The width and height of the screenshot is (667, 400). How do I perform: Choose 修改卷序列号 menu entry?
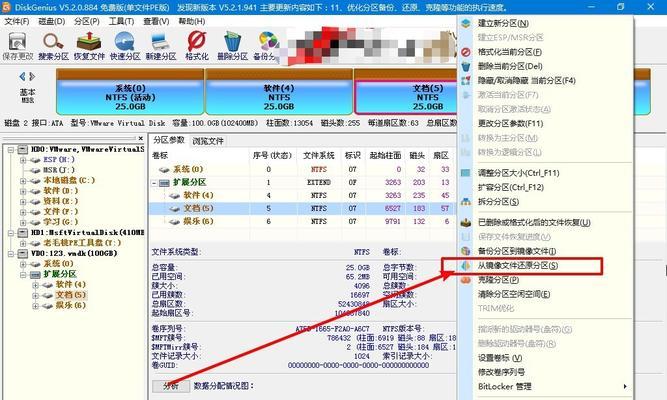click(x=501, y=372)
